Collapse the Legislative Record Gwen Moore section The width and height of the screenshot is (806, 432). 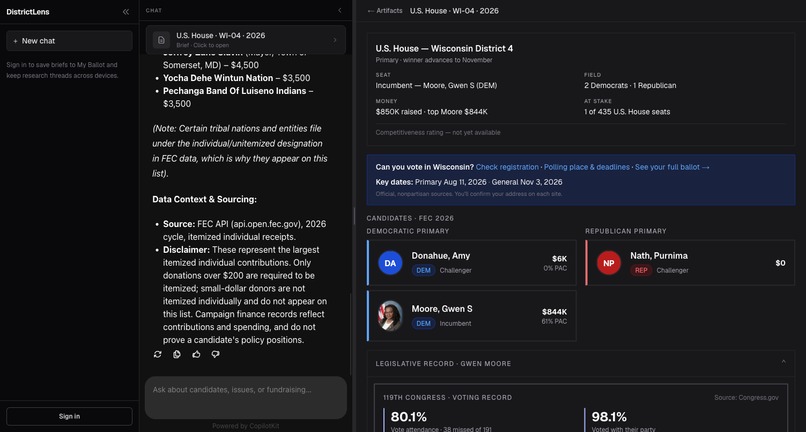click(x=783, y=362)
